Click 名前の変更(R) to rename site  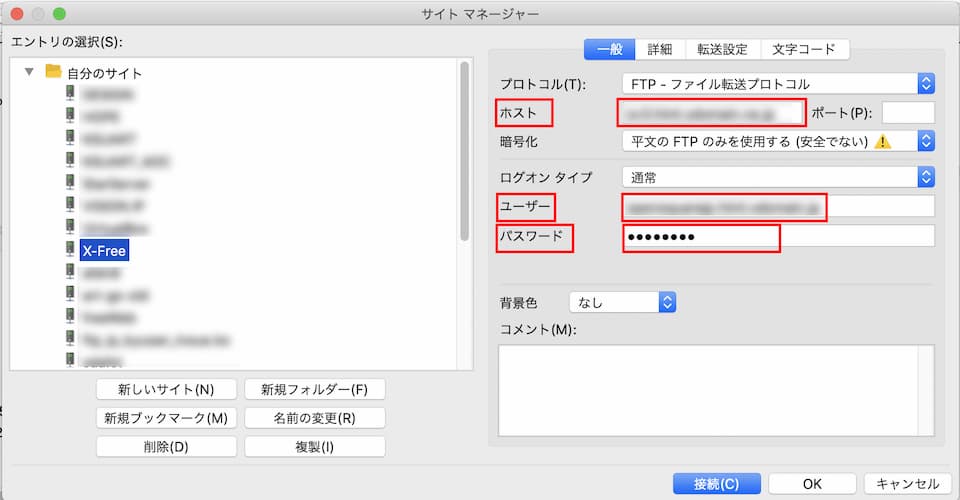click(314, 418)
